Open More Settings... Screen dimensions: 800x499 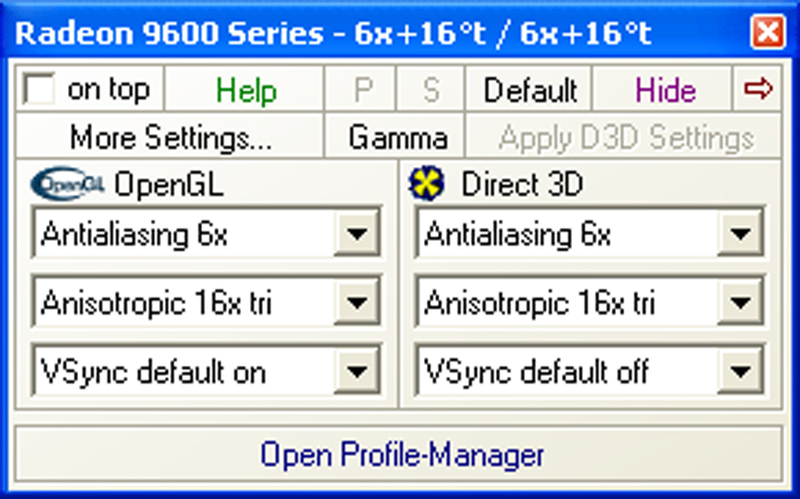(170, 136)
